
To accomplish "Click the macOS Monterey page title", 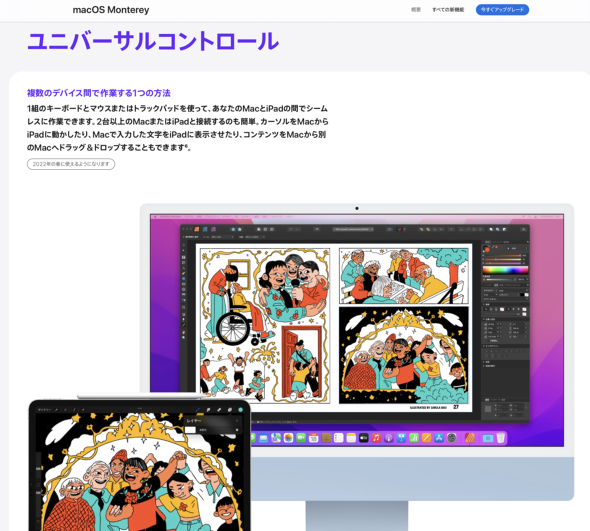I will point(111,10).
